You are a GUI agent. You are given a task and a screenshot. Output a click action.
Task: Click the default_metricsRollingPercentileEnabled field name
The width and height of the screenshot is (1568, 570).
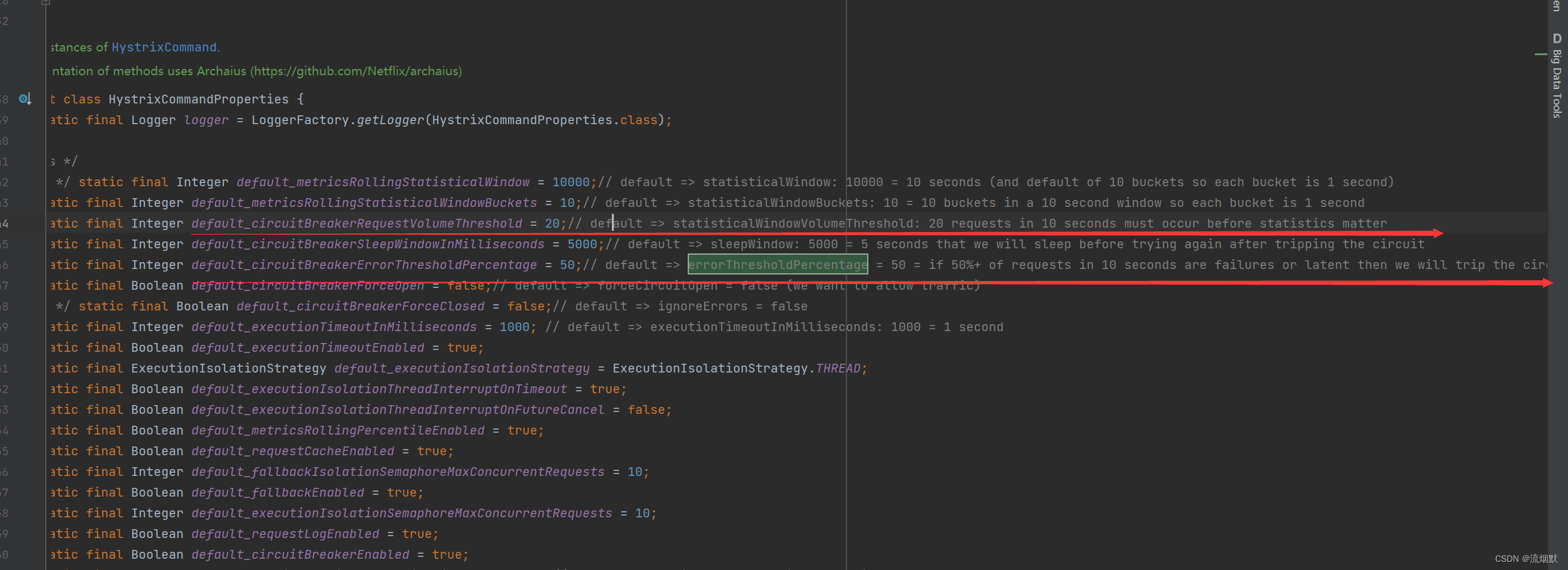tap(338, 430)
